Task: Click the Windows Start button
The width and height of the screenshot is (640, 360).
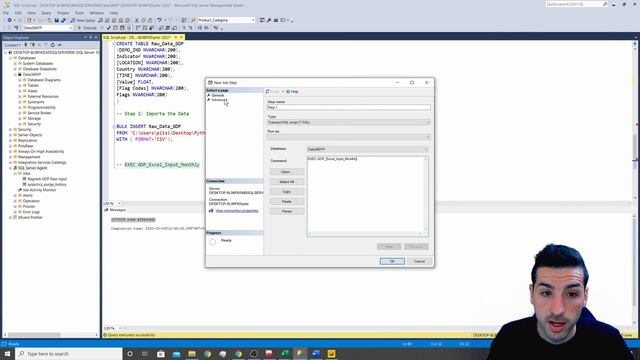Action: 7,353
